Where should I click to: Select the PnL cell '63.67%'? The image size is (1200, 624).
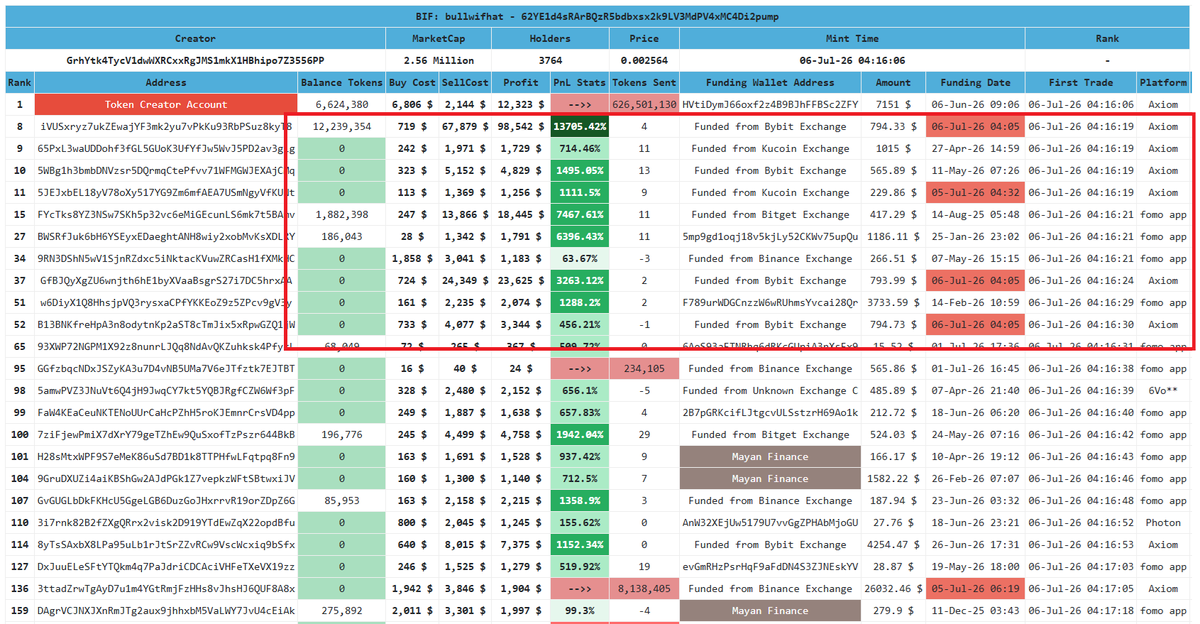[579, 258]
